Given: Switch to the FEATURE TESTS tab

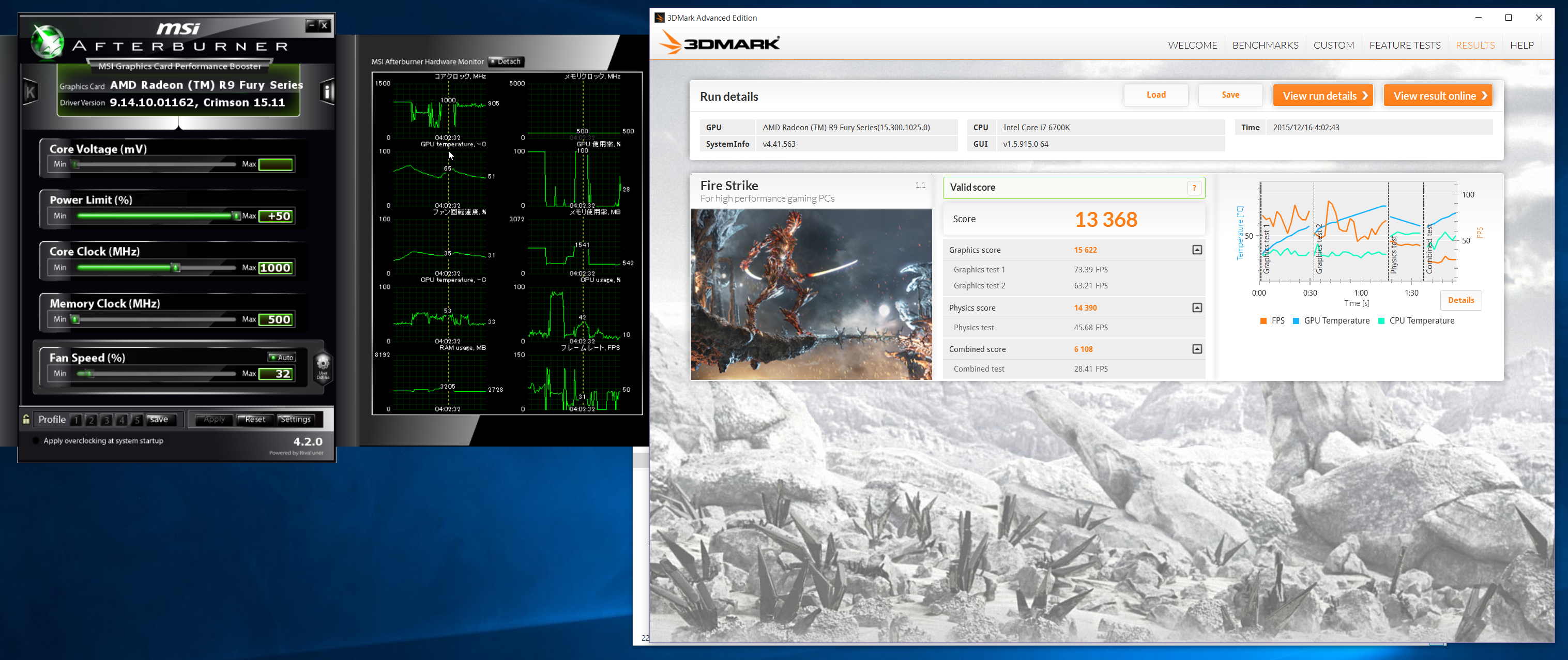Looking at the screenshot, I should [x=1404, y=45].
